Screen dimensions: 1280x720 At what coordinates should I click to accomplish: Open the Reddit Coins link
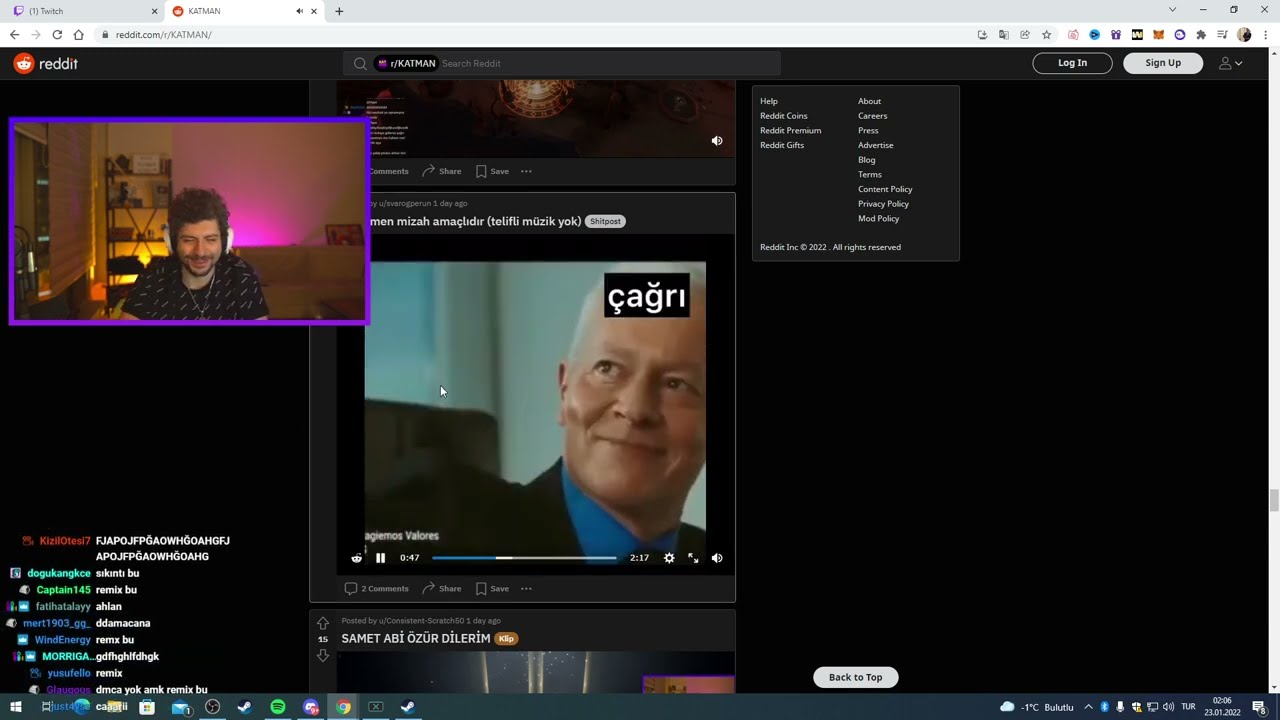784,116
